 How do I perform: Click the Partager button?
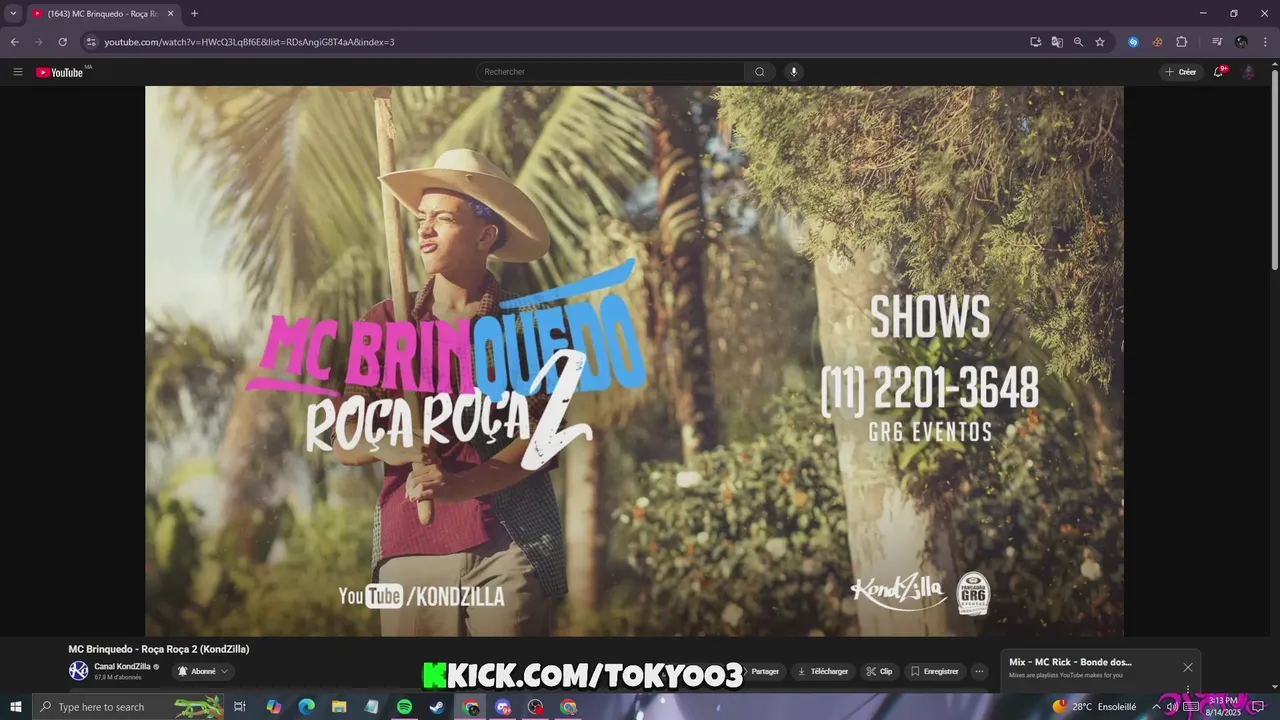point(760,672)
